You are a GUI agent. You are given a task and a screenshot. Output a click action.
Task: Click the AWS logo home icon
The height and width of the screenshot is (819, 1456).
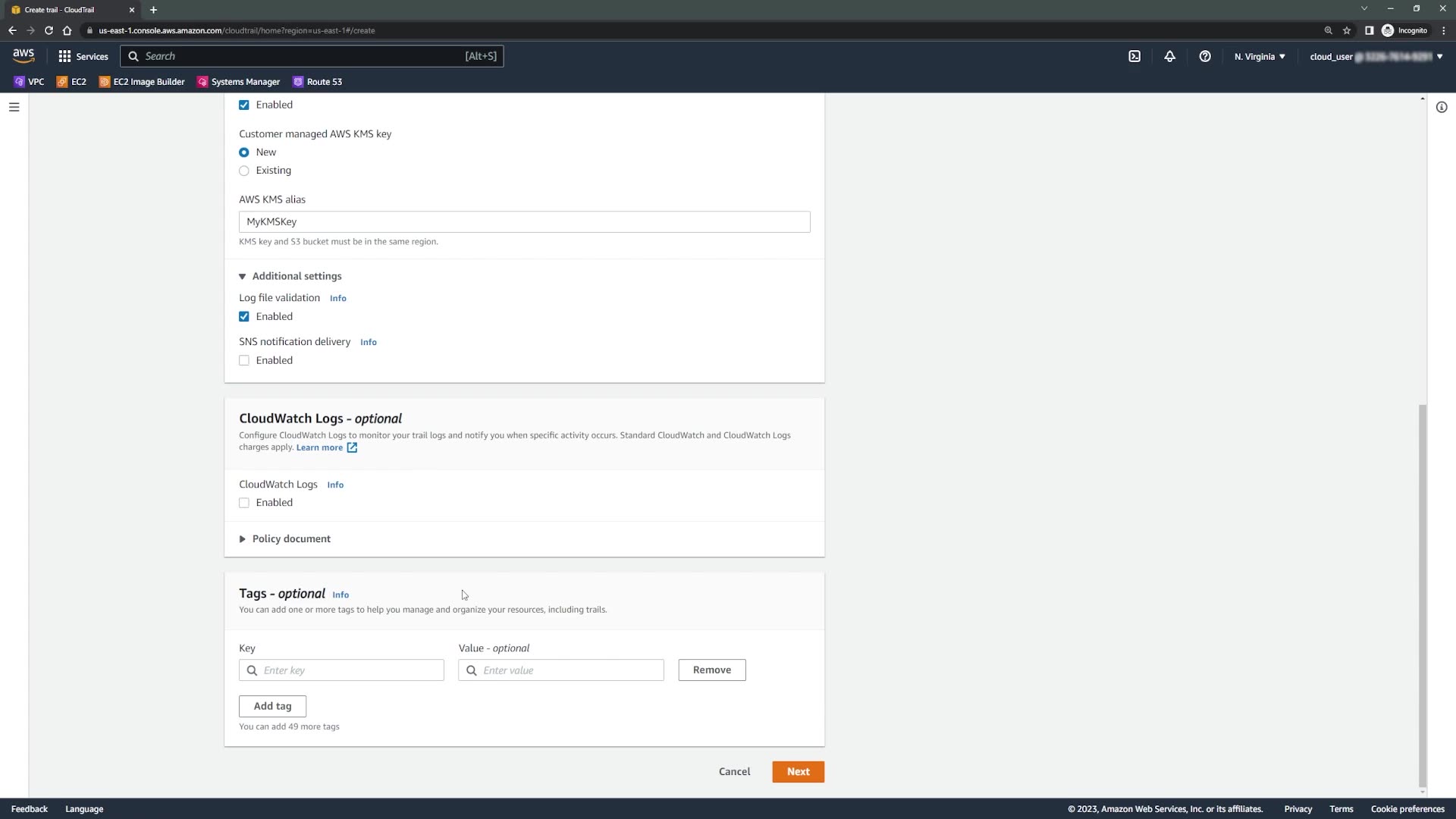pos(24,55)
